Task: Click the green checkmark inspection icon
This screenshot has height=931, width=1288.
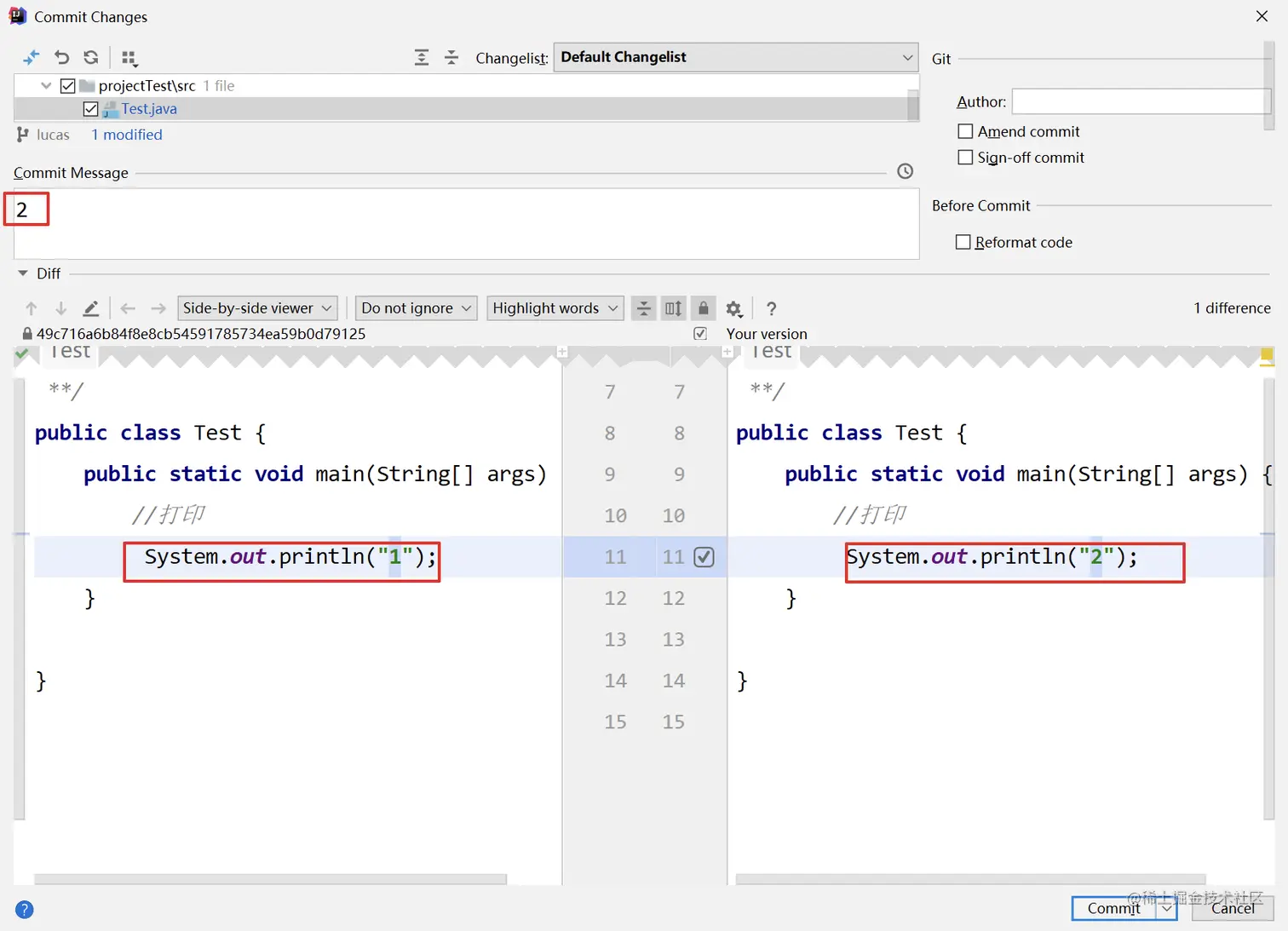Action: coord(22,353)
